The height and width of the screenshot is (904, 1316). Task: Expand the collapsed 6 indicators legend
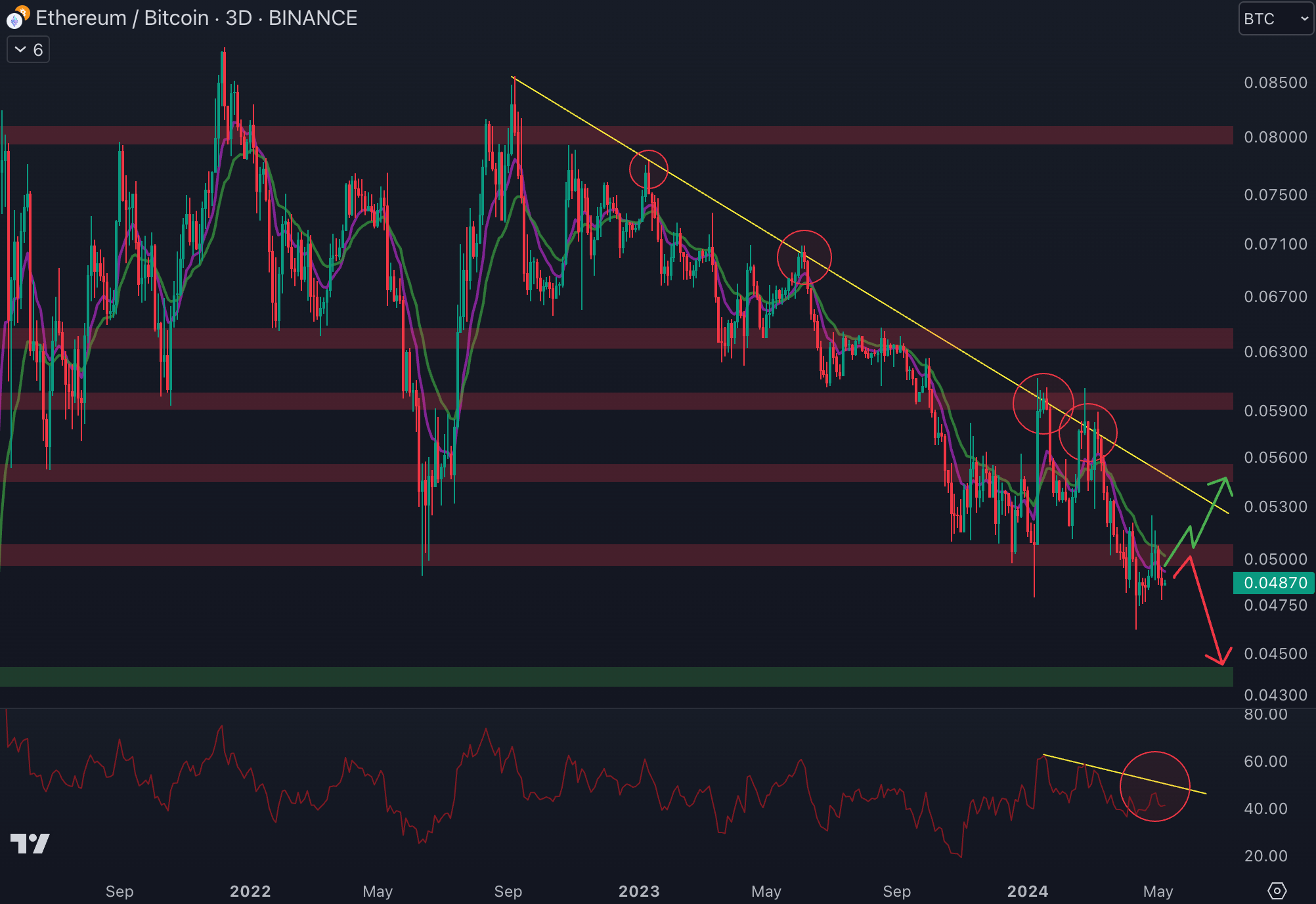(x=28, y=50)
